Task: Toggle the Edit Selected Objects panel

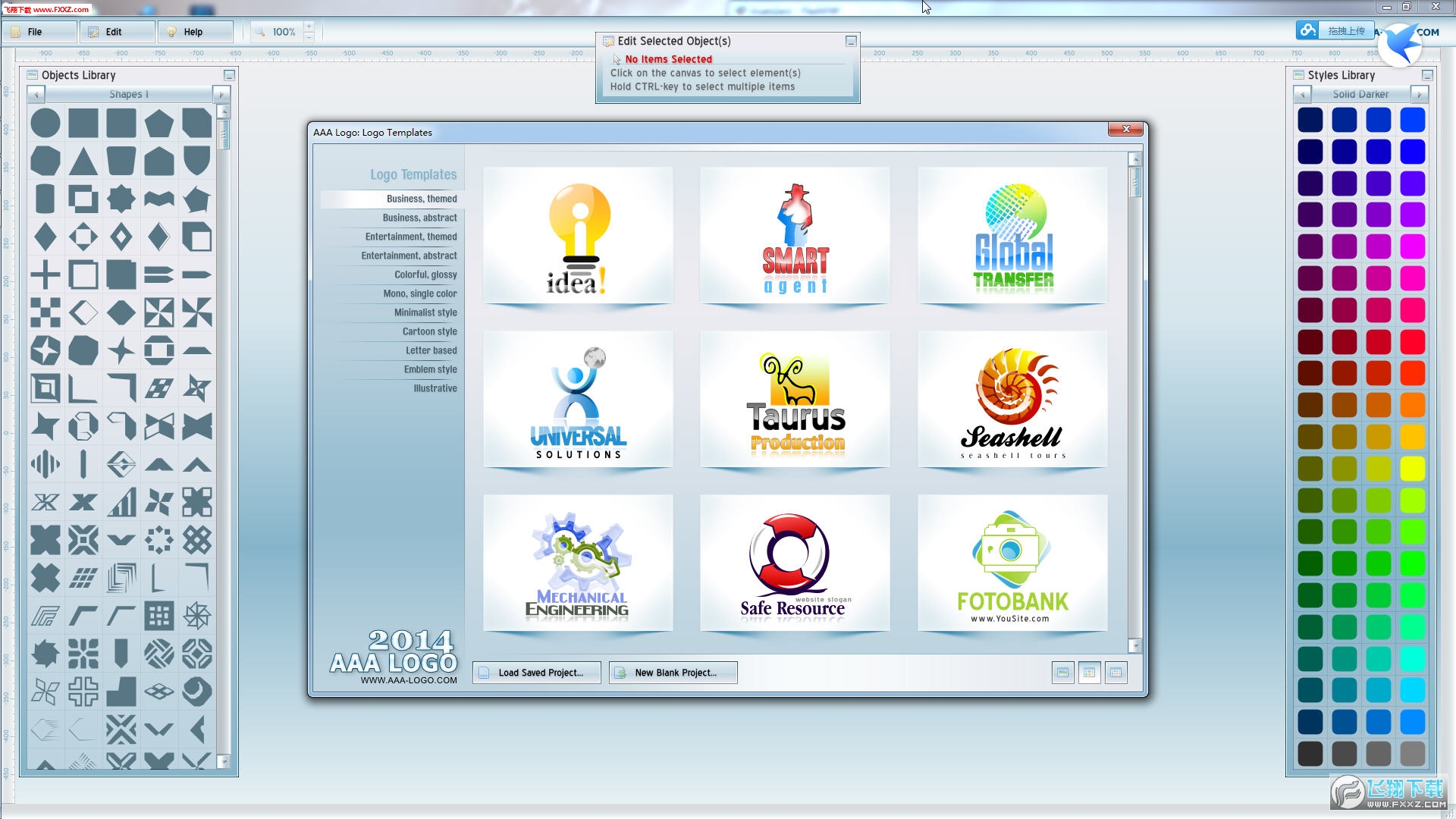Action: [x=850, y=40]
